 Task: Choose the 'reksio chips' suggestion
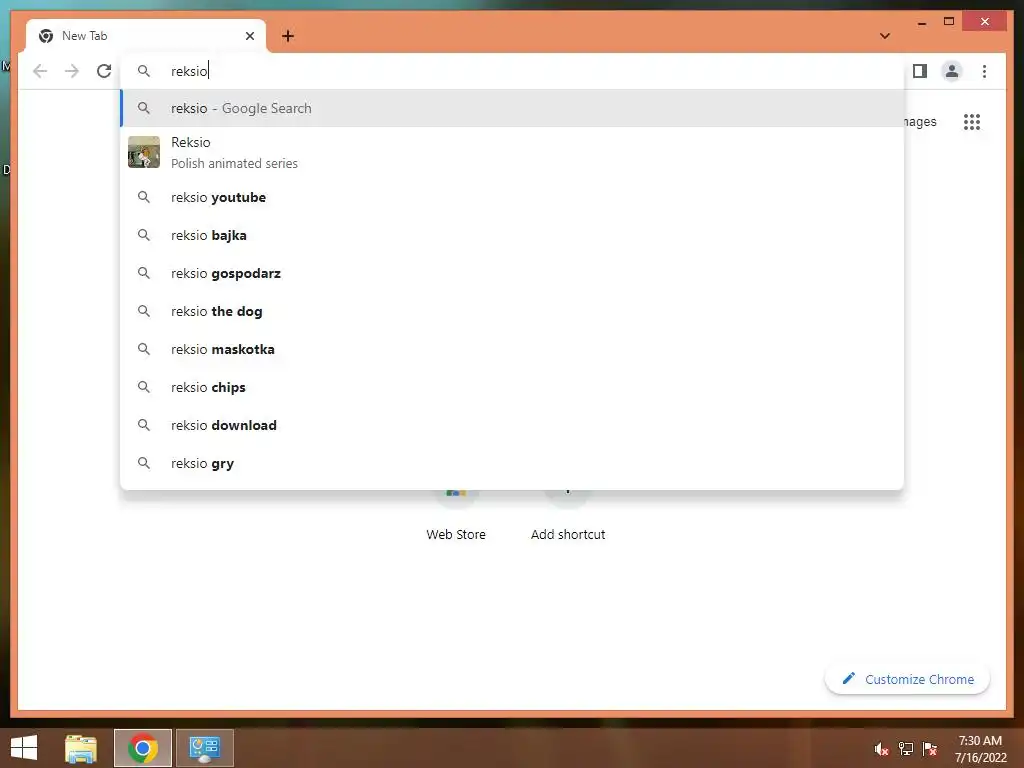pos(513,387)
